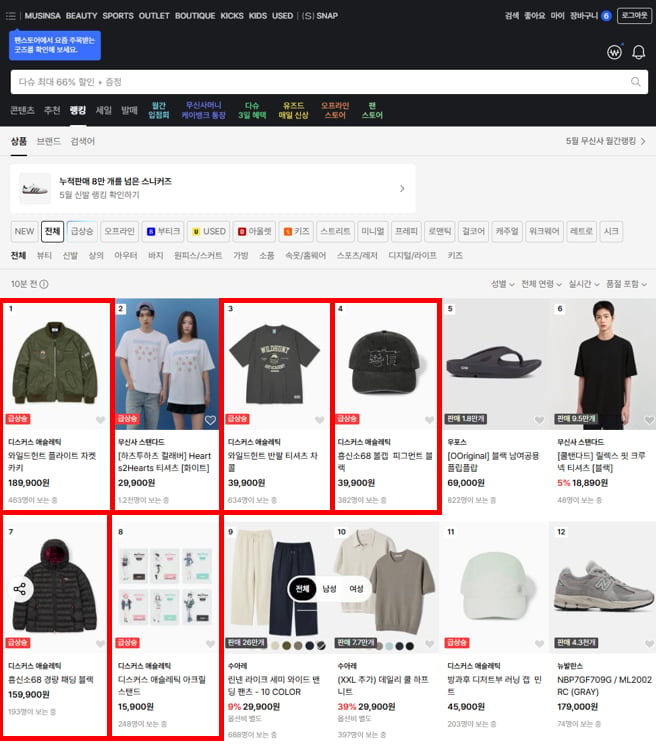This screenshot has height=751, width=656.
Task: Like the 와일드헌트 플라이트 자켓 heart
Action: click(x=100, y=420)
